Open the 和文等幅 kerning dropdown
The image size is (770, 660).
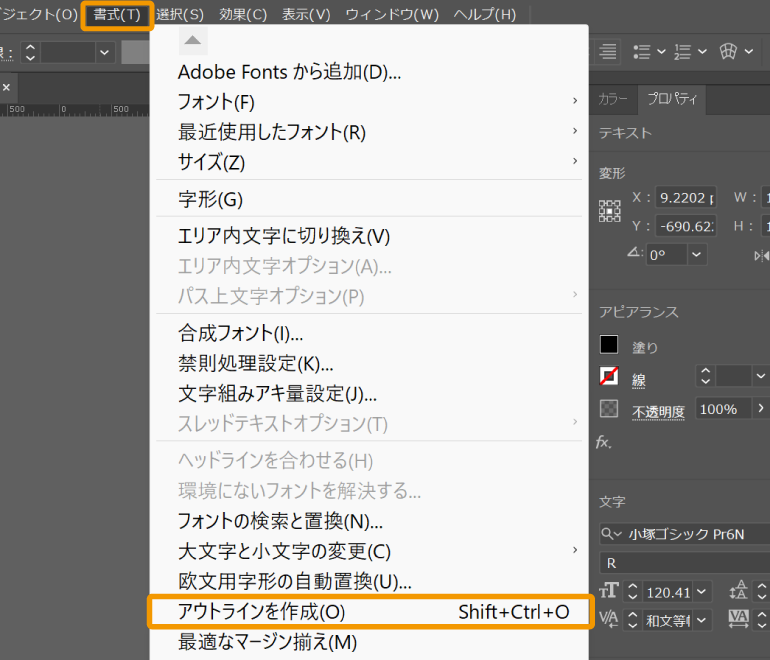[701, 620]
